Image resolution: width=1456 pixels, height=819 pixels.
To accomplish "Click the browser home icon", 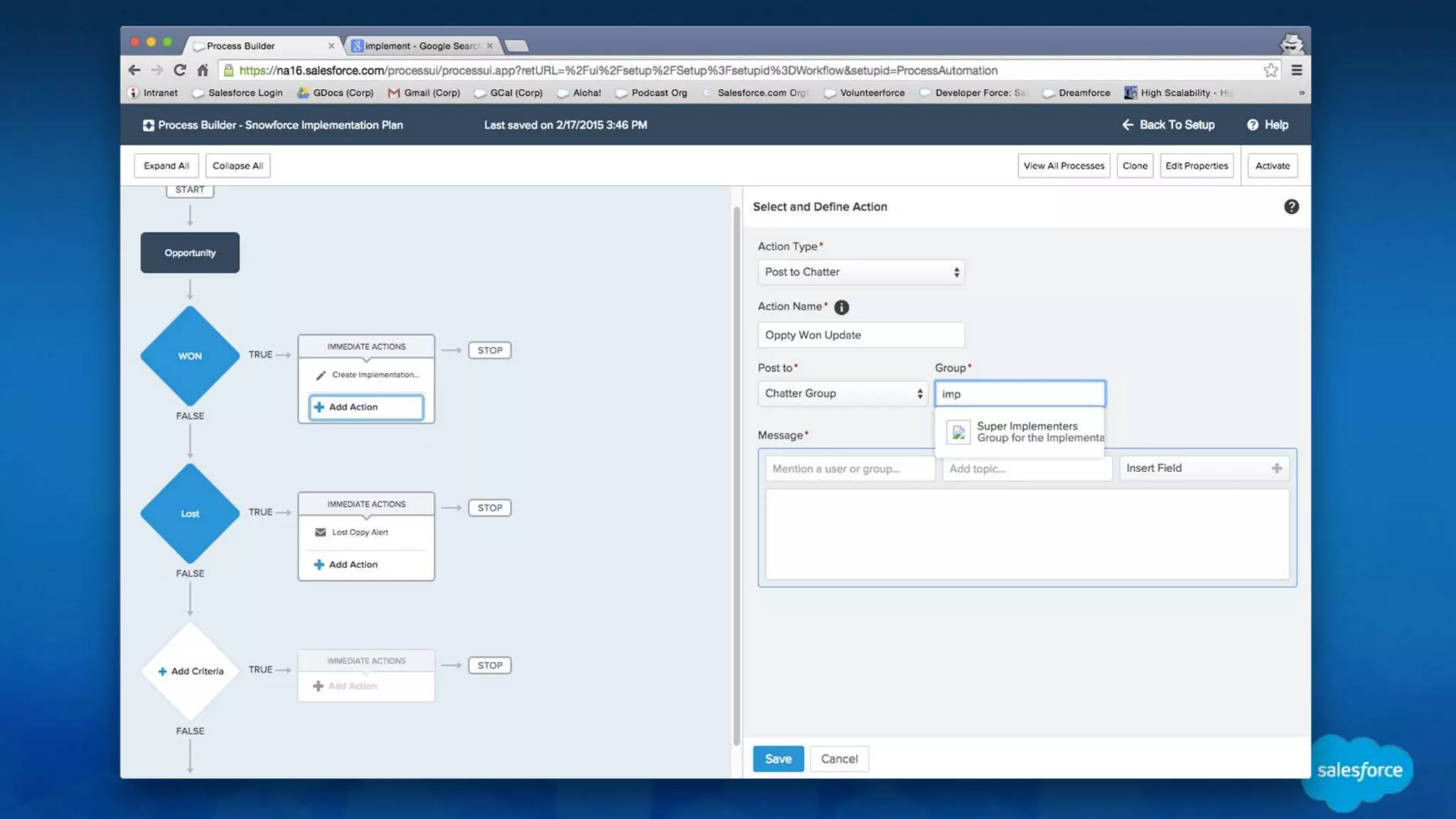I will tap(203, 70).
